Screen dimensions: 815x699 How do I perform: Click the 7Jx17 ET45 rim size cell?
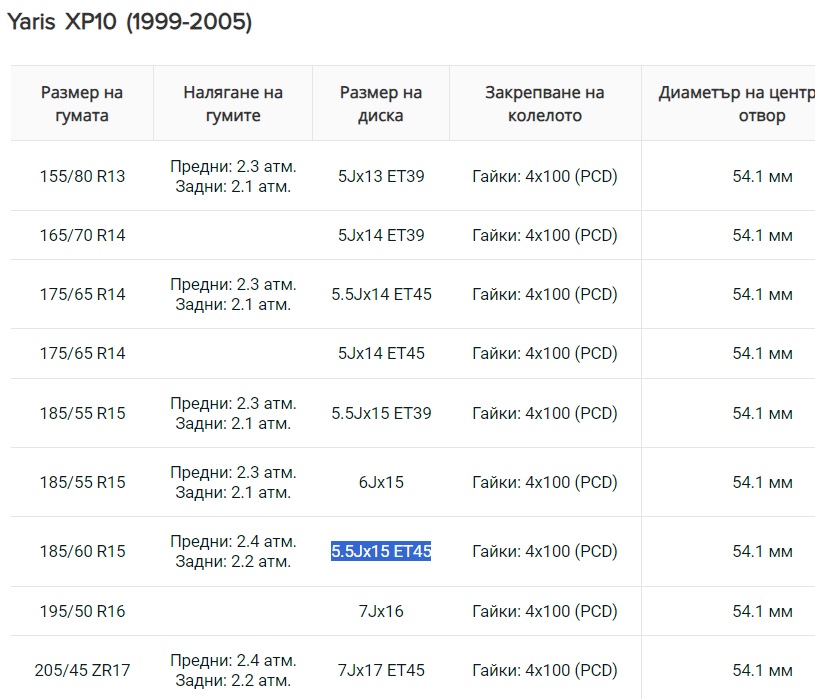point(381,670)
